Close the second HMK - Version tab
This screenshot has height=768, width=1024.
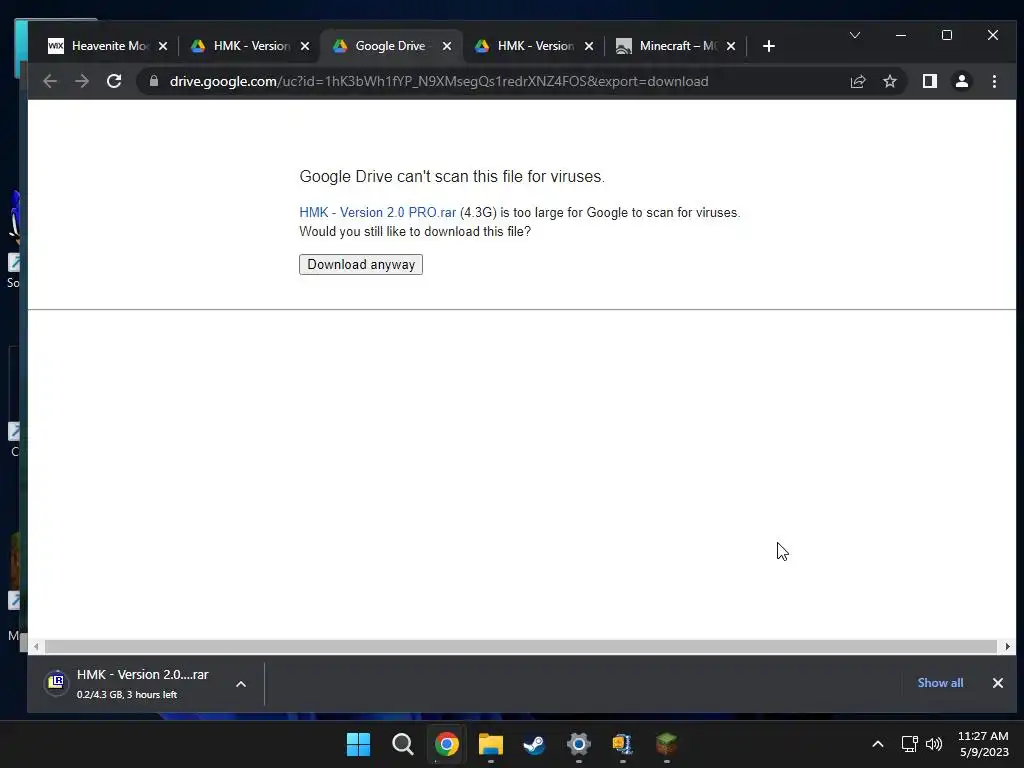[x=589, y=46]
